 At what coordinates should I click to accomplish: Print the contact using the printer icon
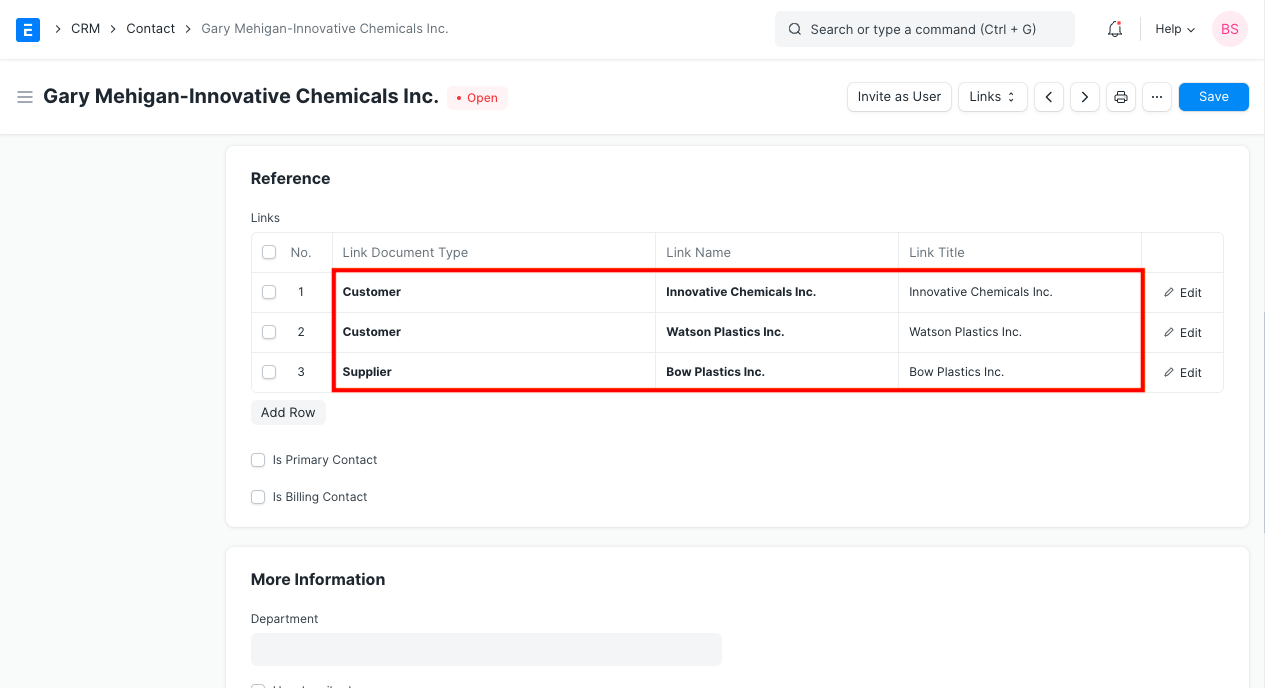click(1120, 97)
